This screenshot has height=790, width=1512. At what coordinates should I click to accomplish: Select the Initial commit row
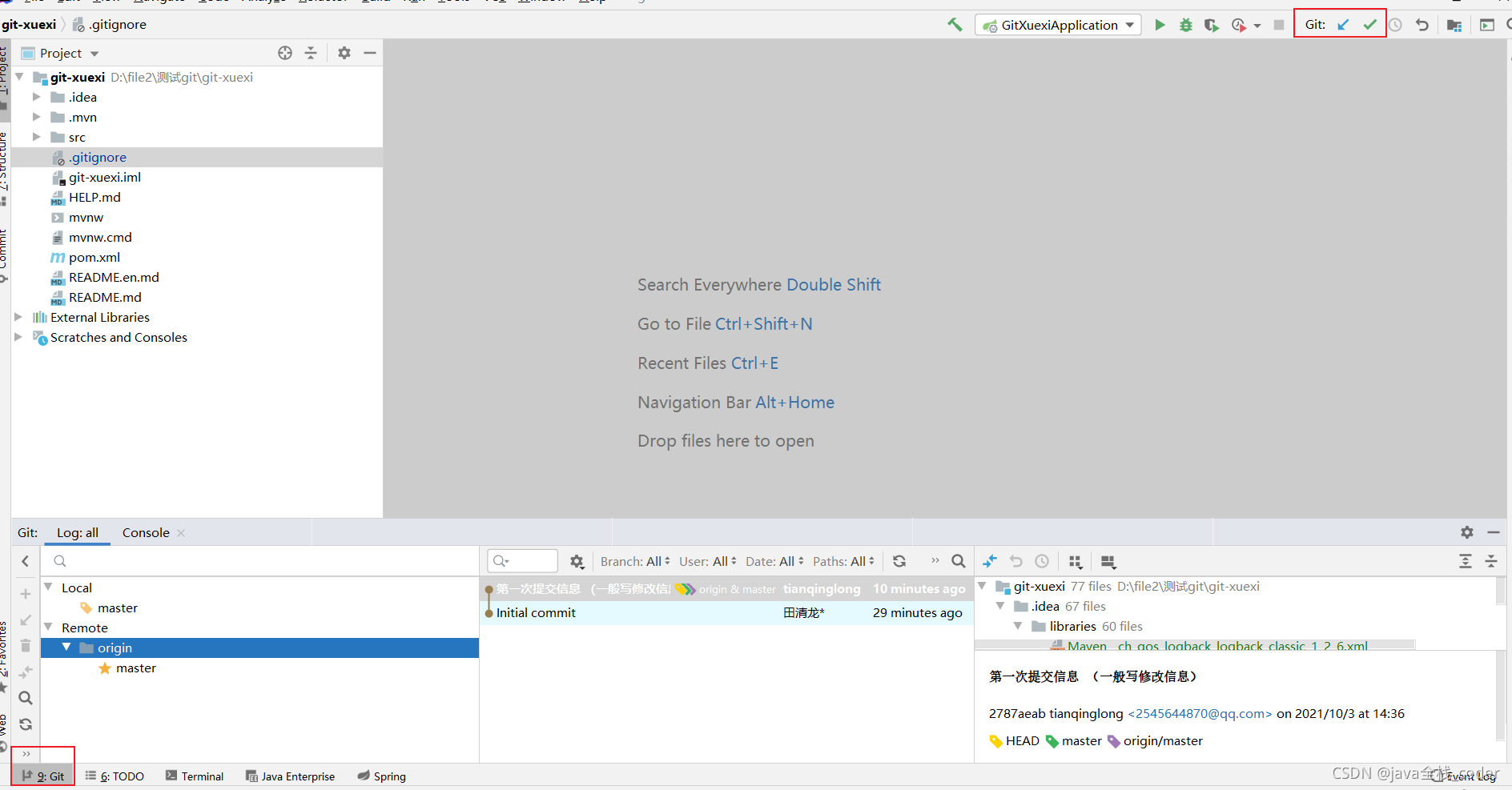pos(726,612)
